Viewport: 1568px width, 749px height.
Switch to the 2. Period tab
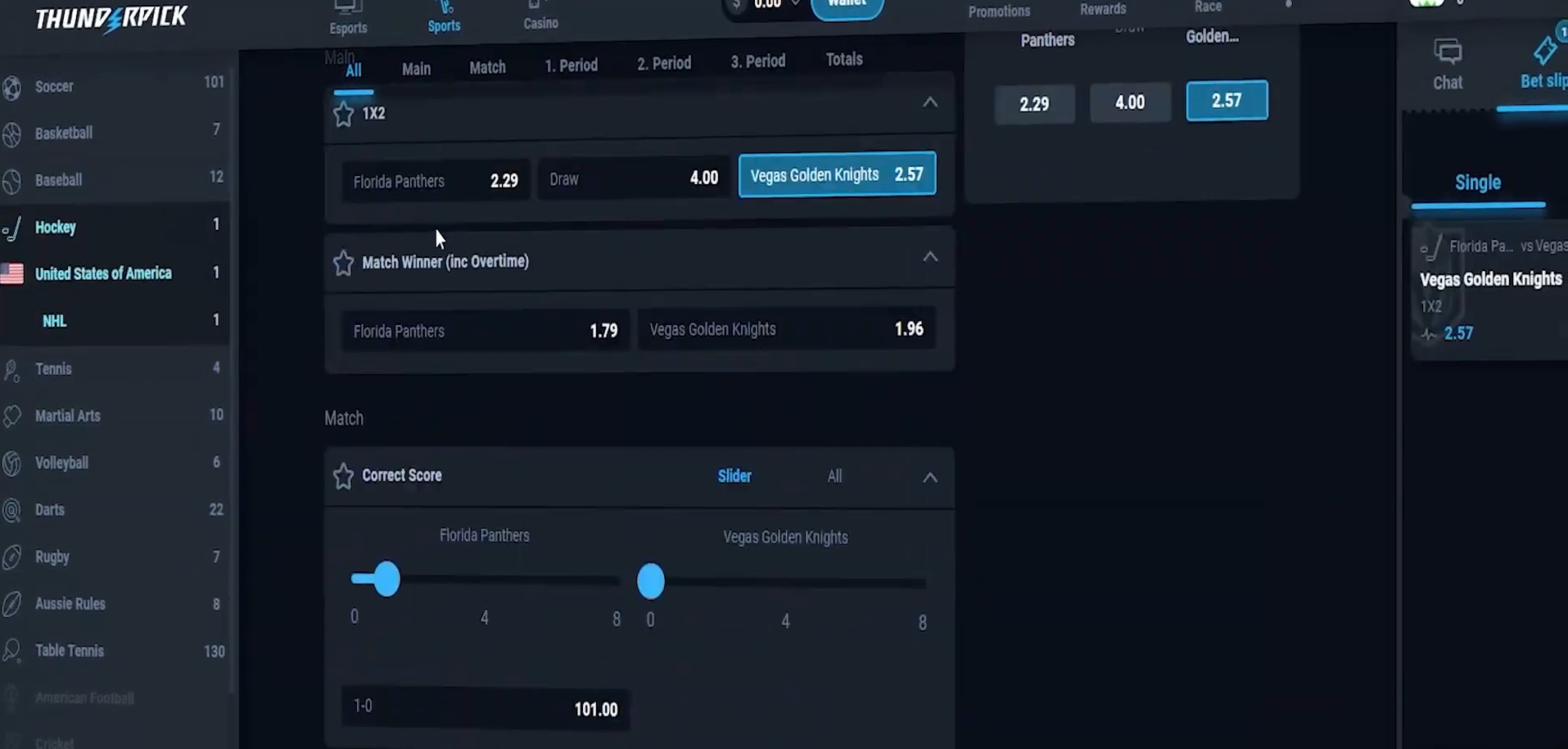tap(664, 63)
